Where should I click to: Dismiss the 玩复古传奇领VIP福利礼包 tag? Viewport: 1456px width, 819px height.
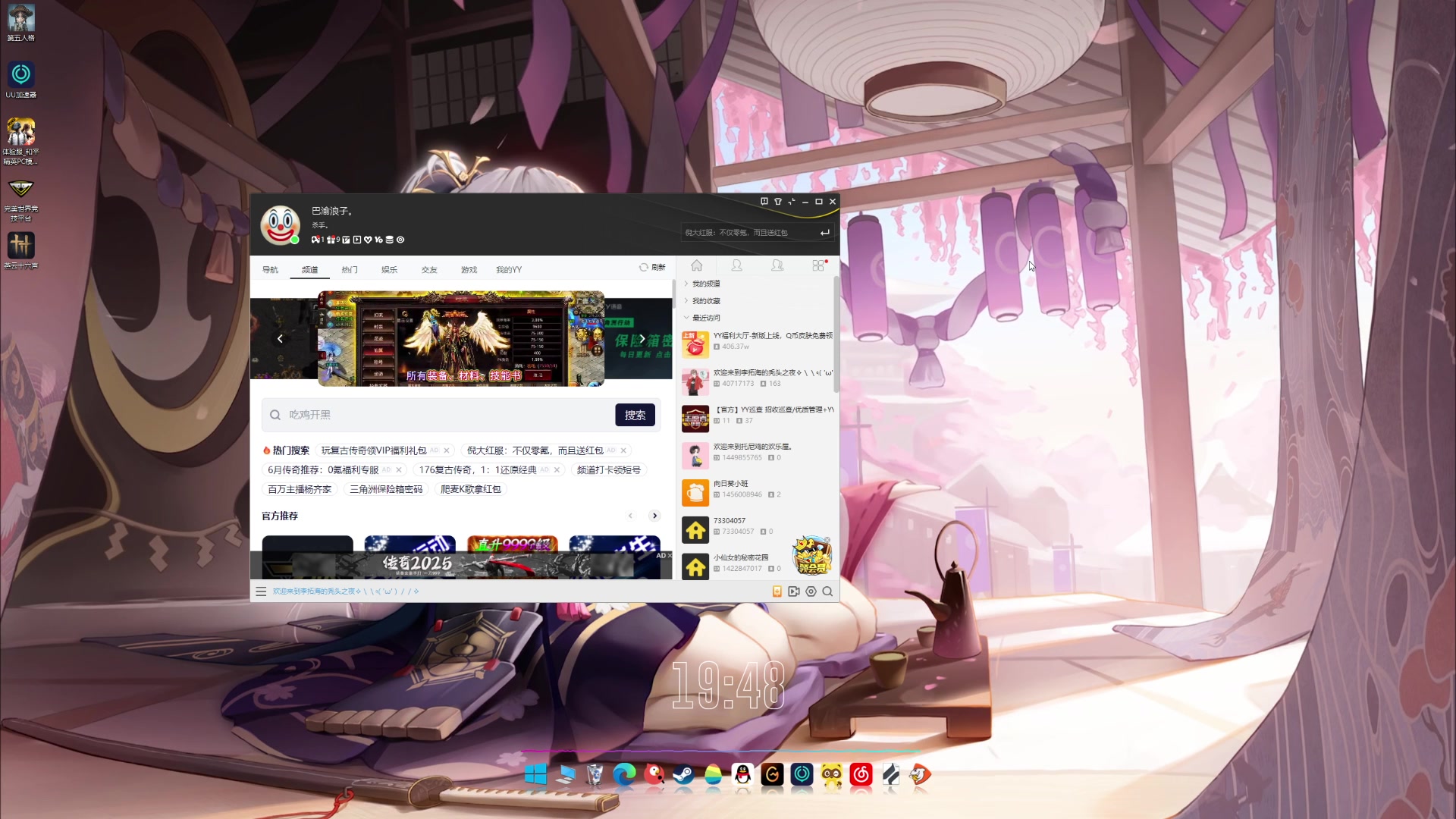tap(447, 450)
